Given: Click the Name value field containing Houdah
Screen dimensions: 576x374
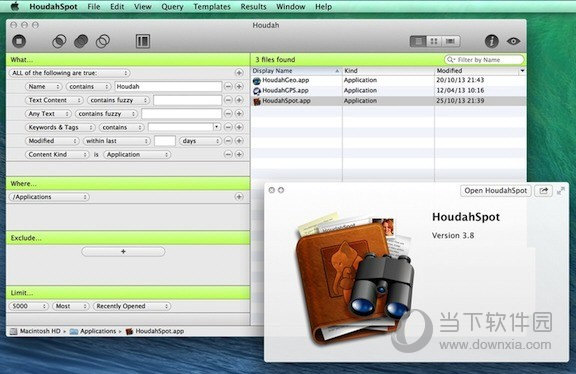Looking at the screenshot, I should [x=168, y=86].
